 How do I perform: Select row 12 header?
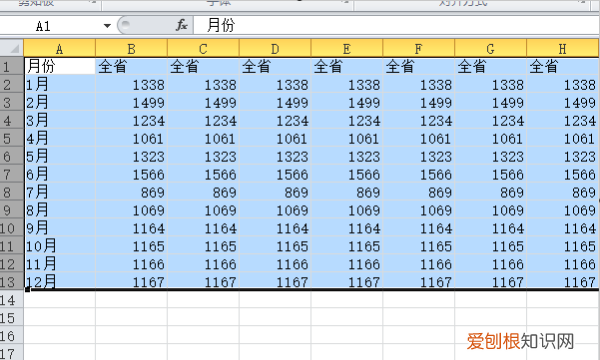pyautogui.click(x=11, y=264)
